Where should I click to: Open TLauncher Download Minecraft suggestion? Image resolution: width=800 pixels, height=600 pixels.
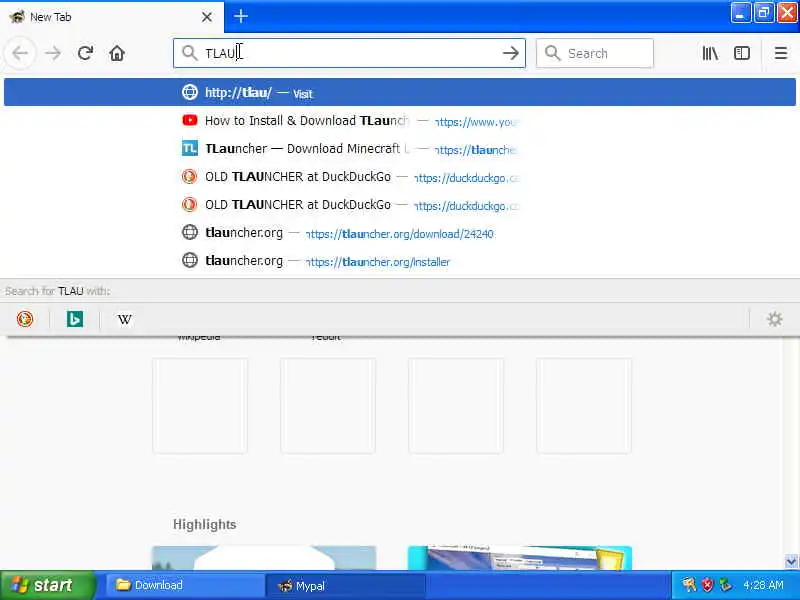(399, 149)
